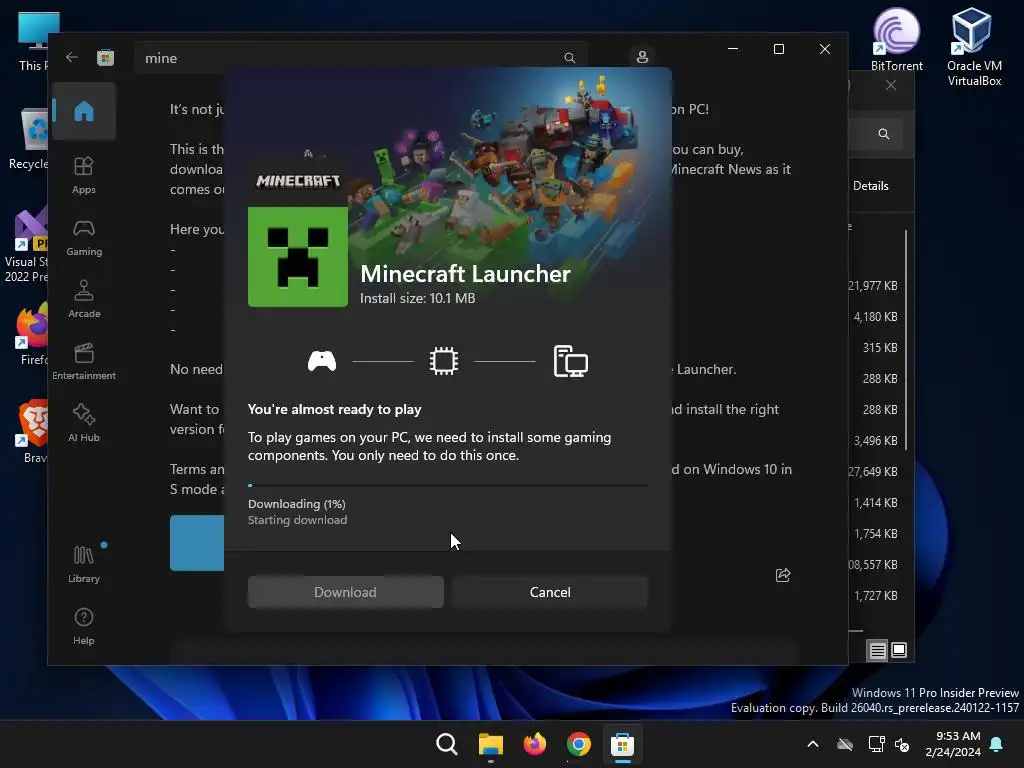Viewport: 1024px width, 768px height.
Task: Select the 21,977 KB file row
Action: [x=873, y=286]
